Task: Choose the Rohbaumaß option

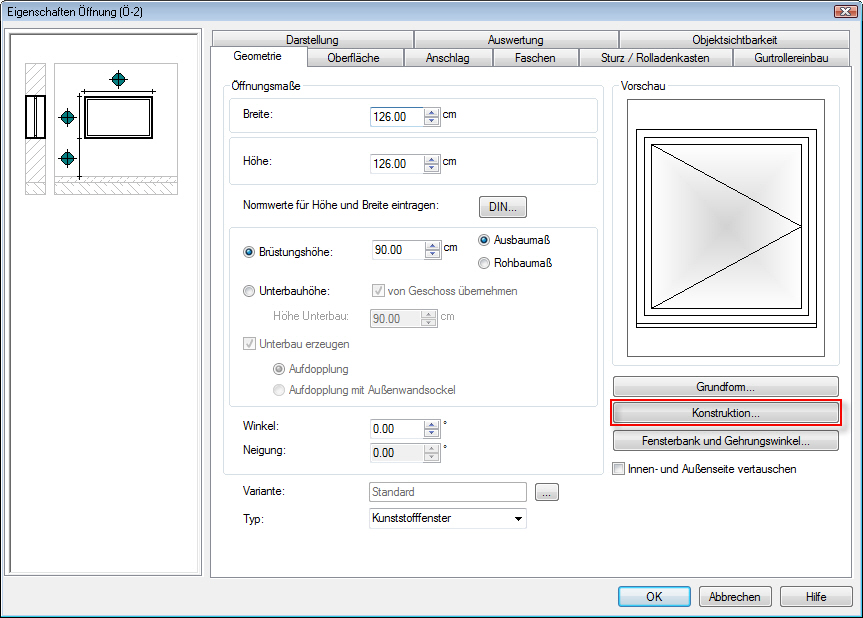Action: click(x=484, y=263)
